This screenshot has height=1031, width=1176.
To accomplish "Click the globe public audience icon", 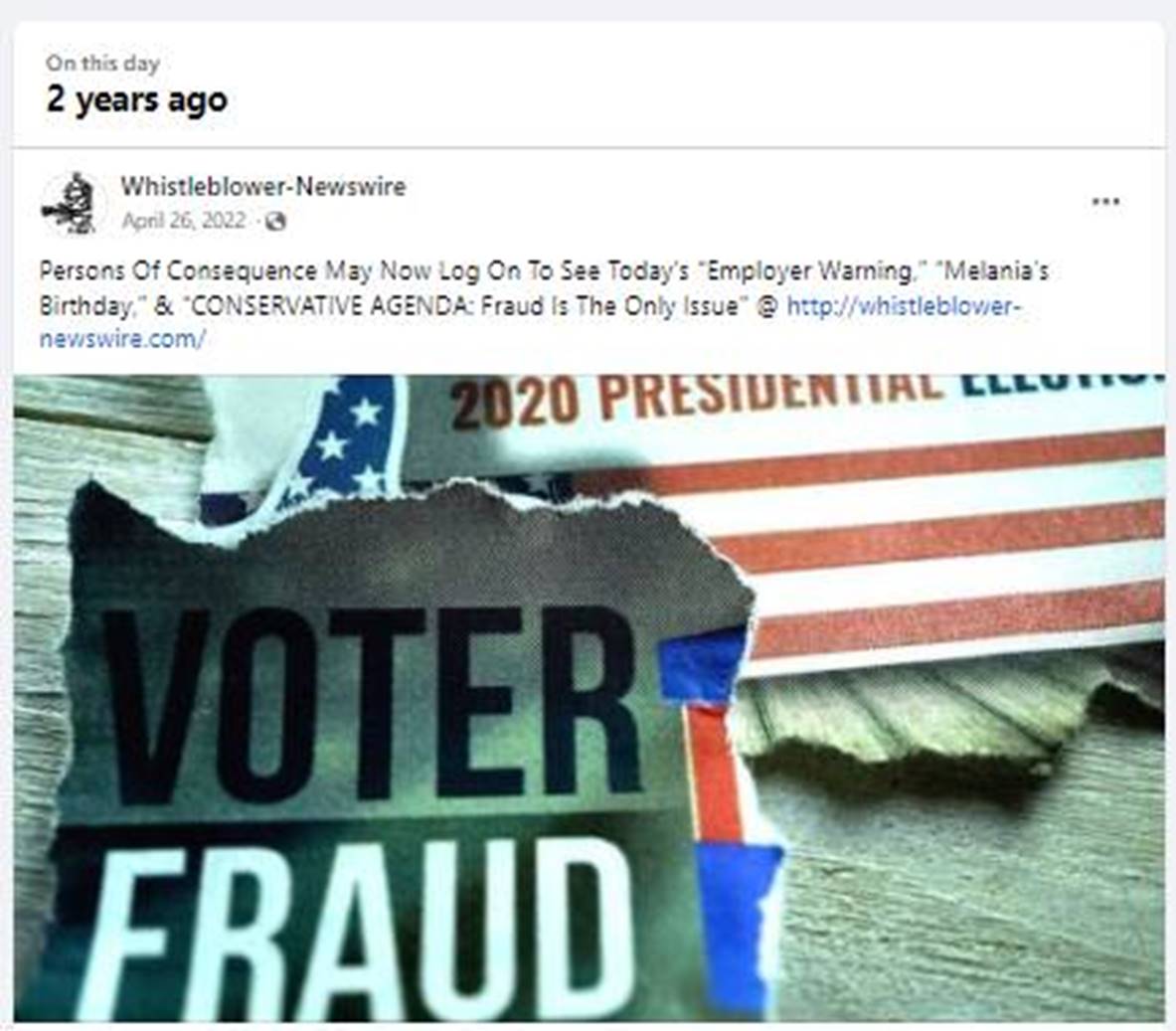I will 276,222.
